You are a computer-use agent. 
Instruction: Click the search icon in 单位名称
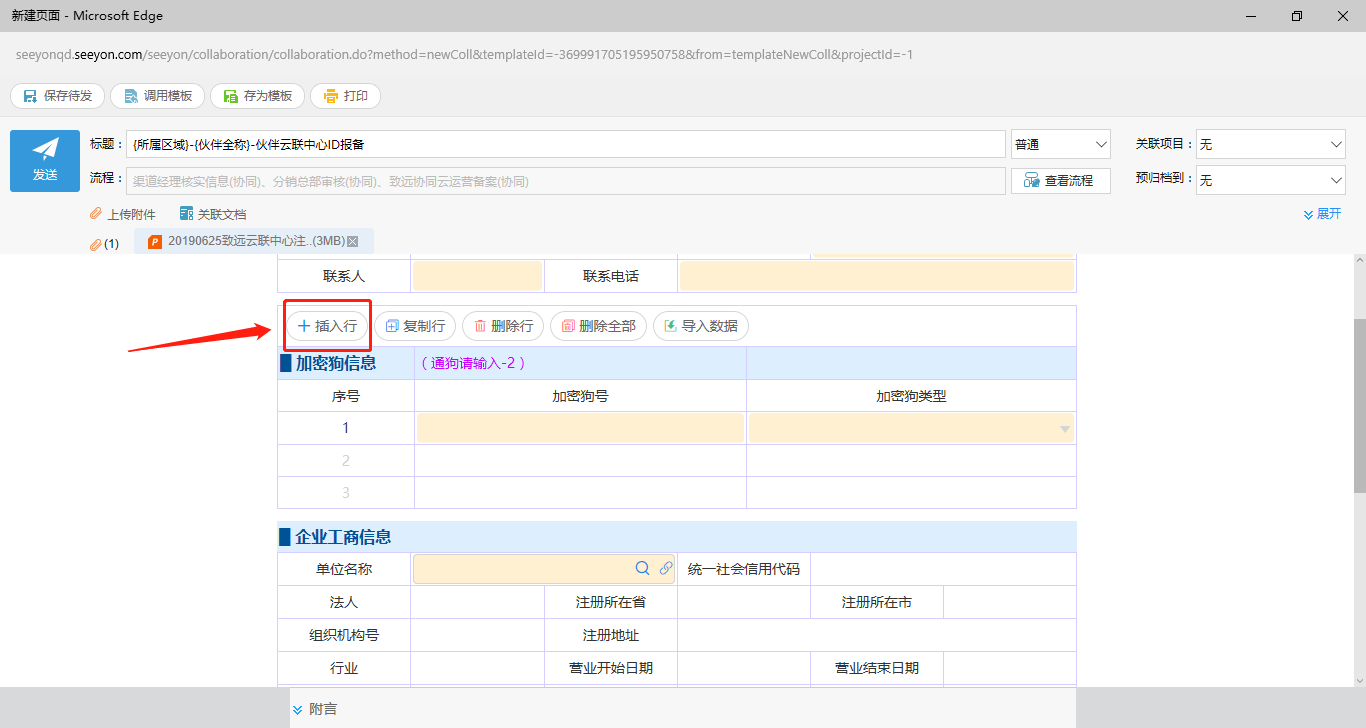point(643,568)
